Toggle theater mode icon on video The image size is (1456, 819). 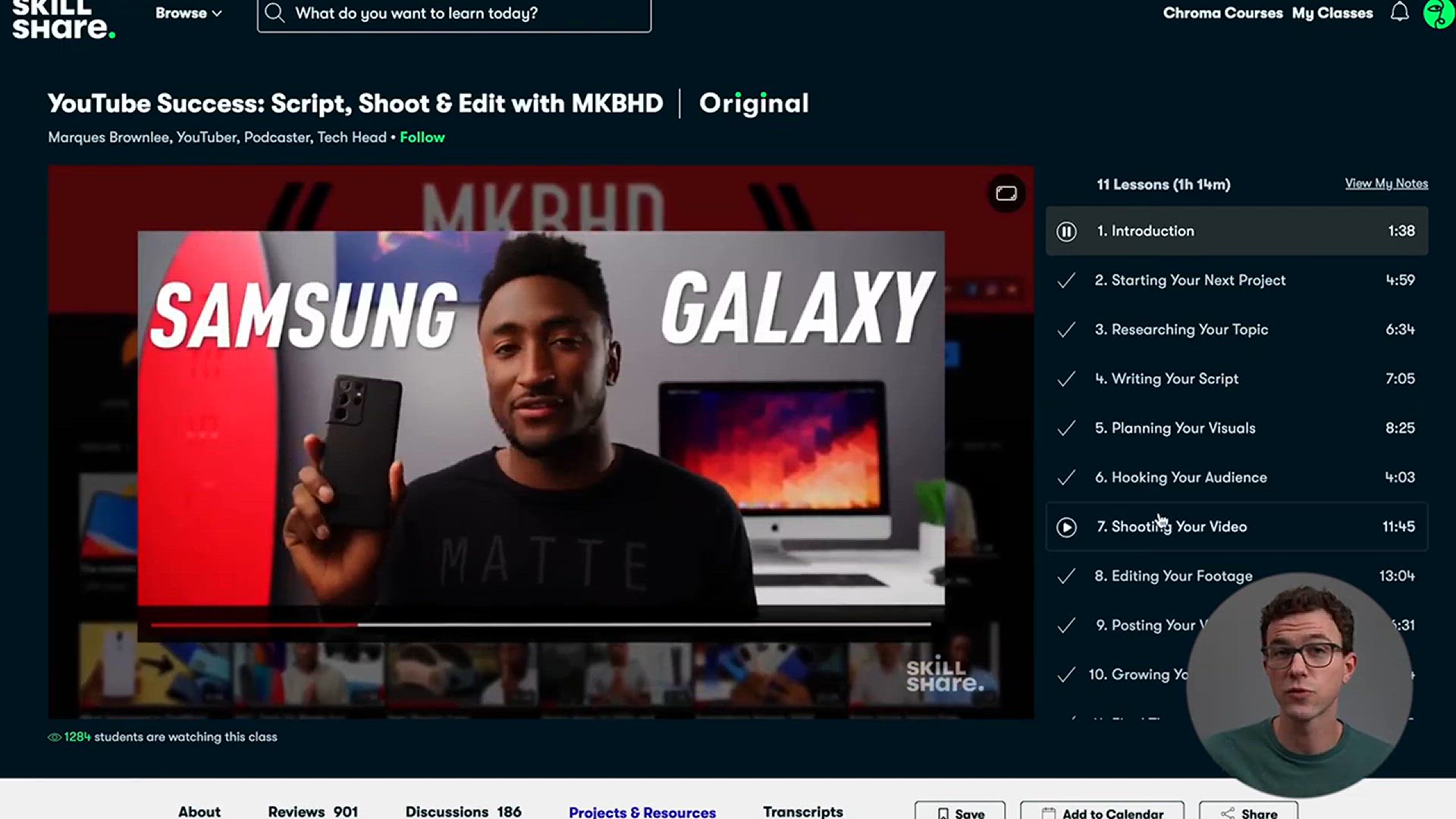pyautogui.click(x=1006, y=193)
